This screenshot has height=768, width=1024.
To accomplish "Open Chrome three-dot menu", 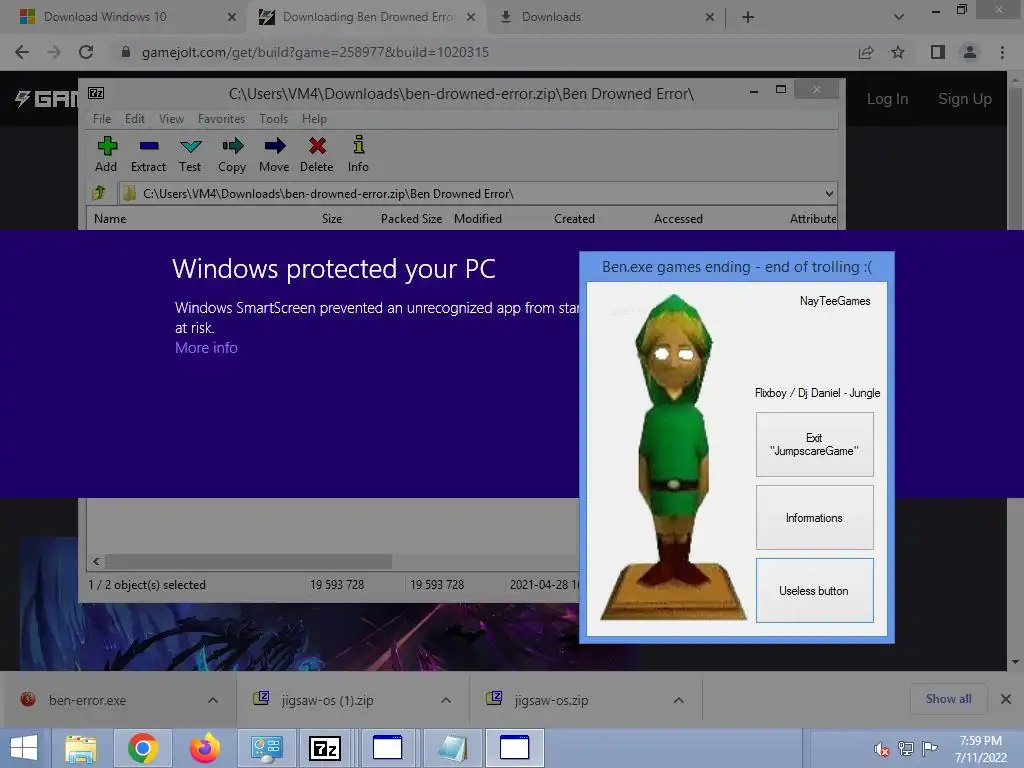I will (x=1002, y=52).
